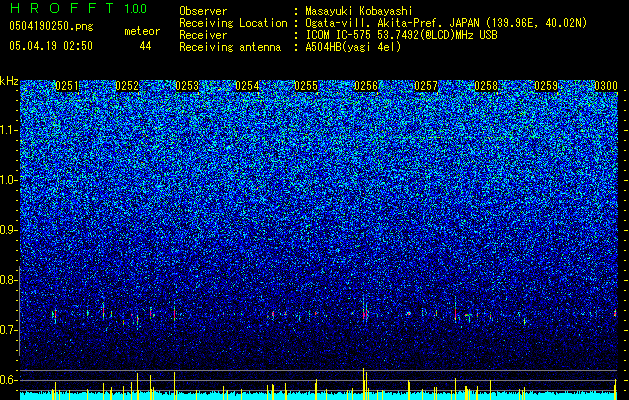Viewport: 629px width, 400px height.
Task: Click the 0255 time marker
Action: [x=306, y=86]
